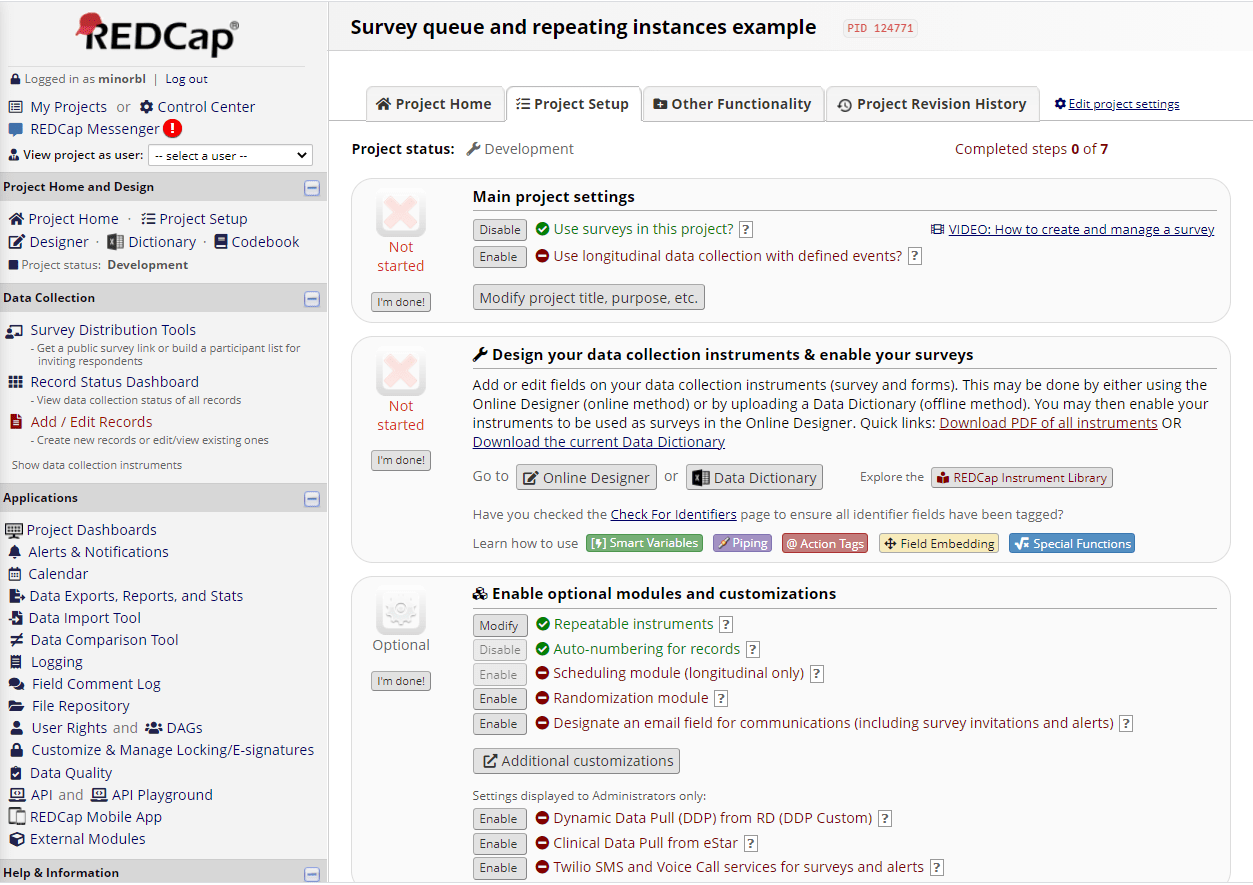1253x885 pixels.
Task: Open the Other Functionality tab
Action: 732,104
